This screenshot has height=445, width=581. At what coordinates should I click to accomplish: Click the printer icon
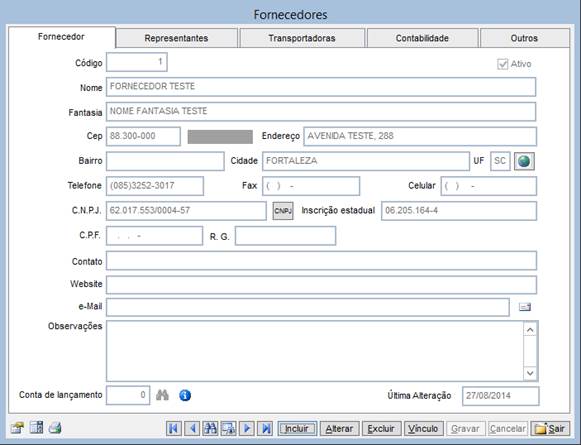coord(55,428)
